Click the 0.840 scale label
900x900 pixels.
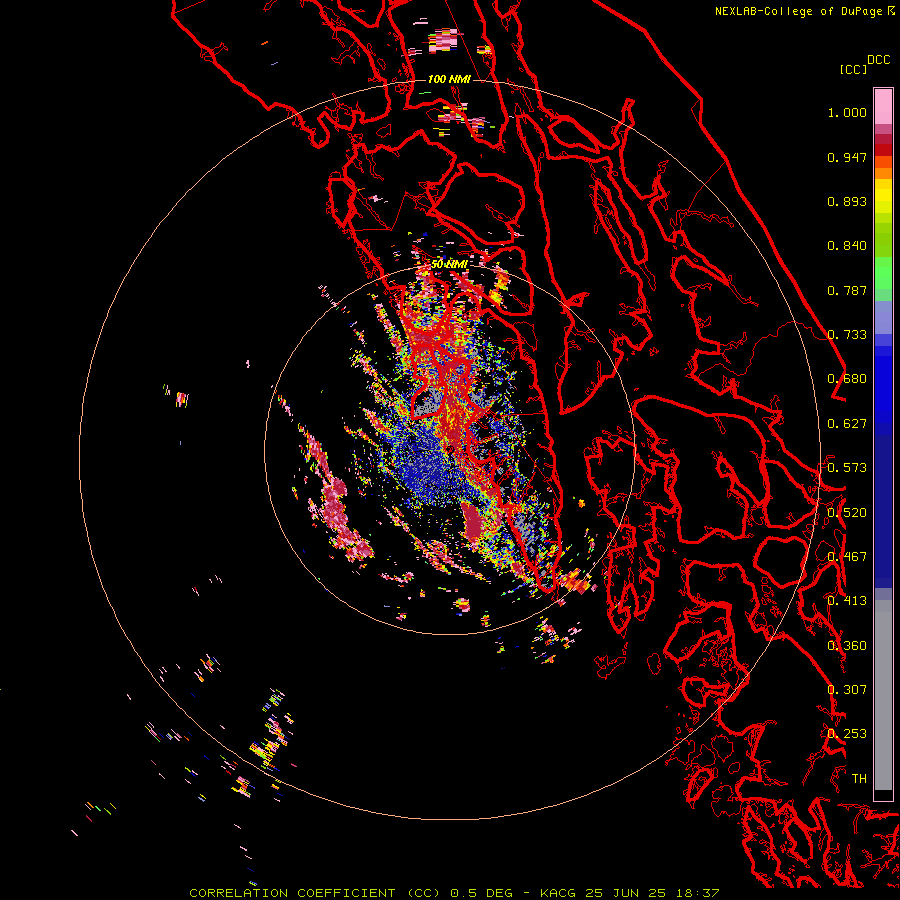click(847, 246)
